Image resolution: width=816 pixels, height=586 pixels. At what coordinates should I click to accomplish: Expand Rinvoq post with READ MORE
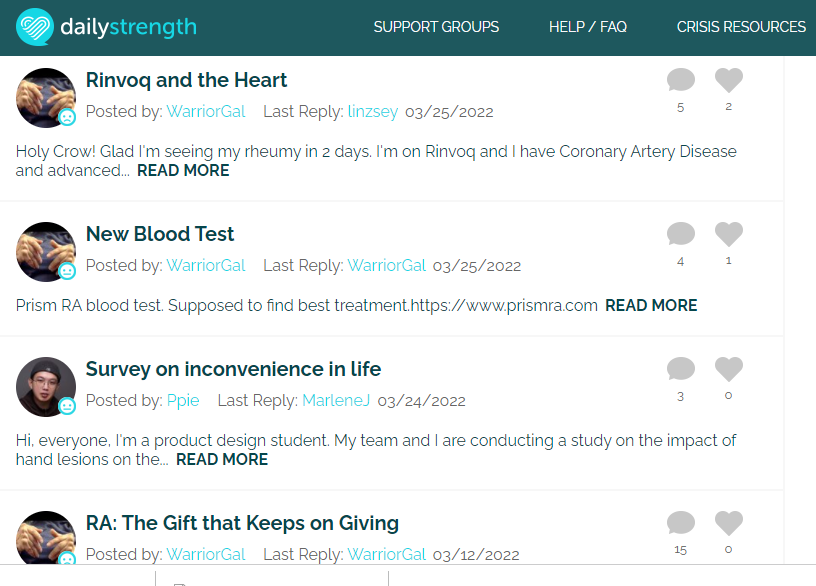[x=183, y=171]
